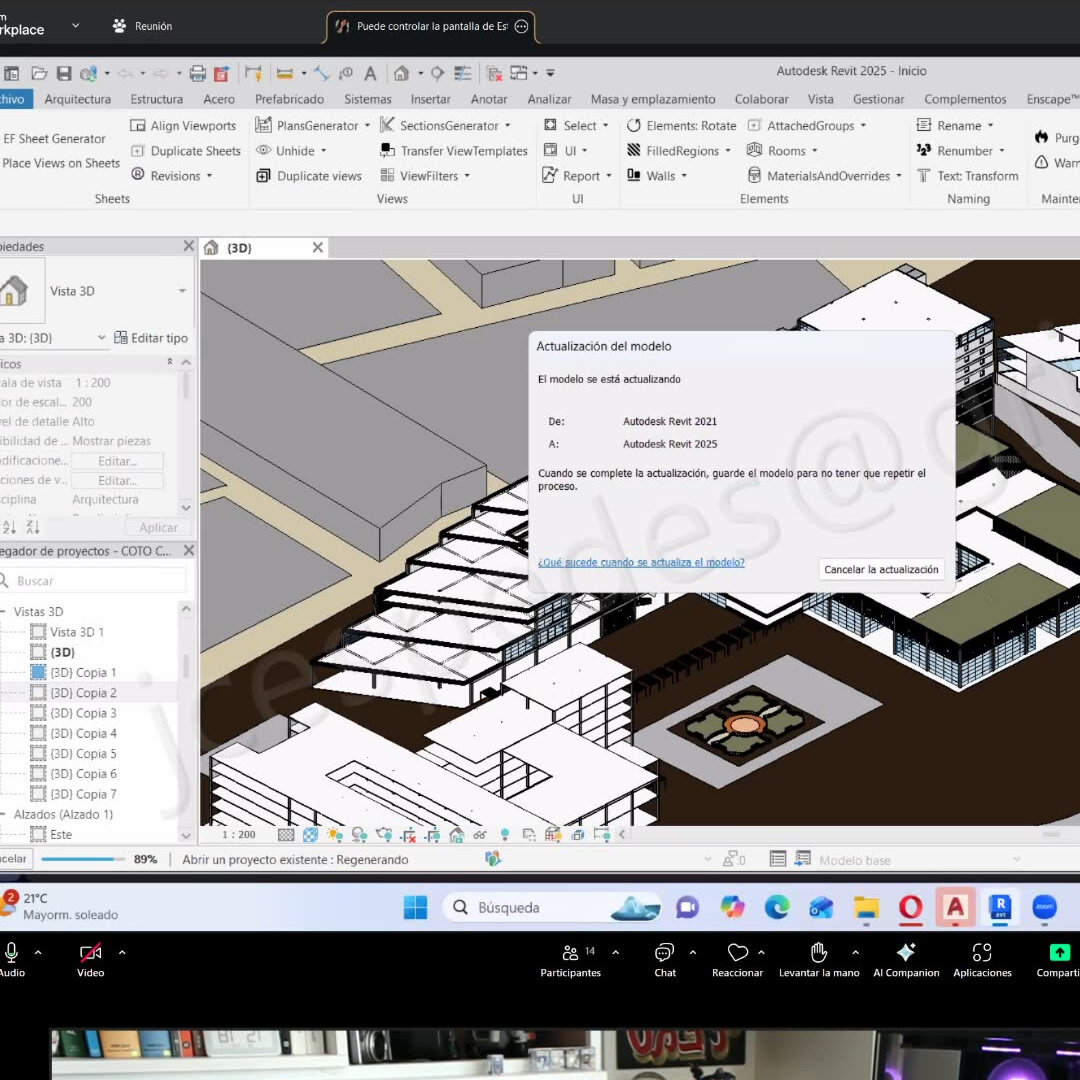Open Zoom Chat panel

coord(665,960)
